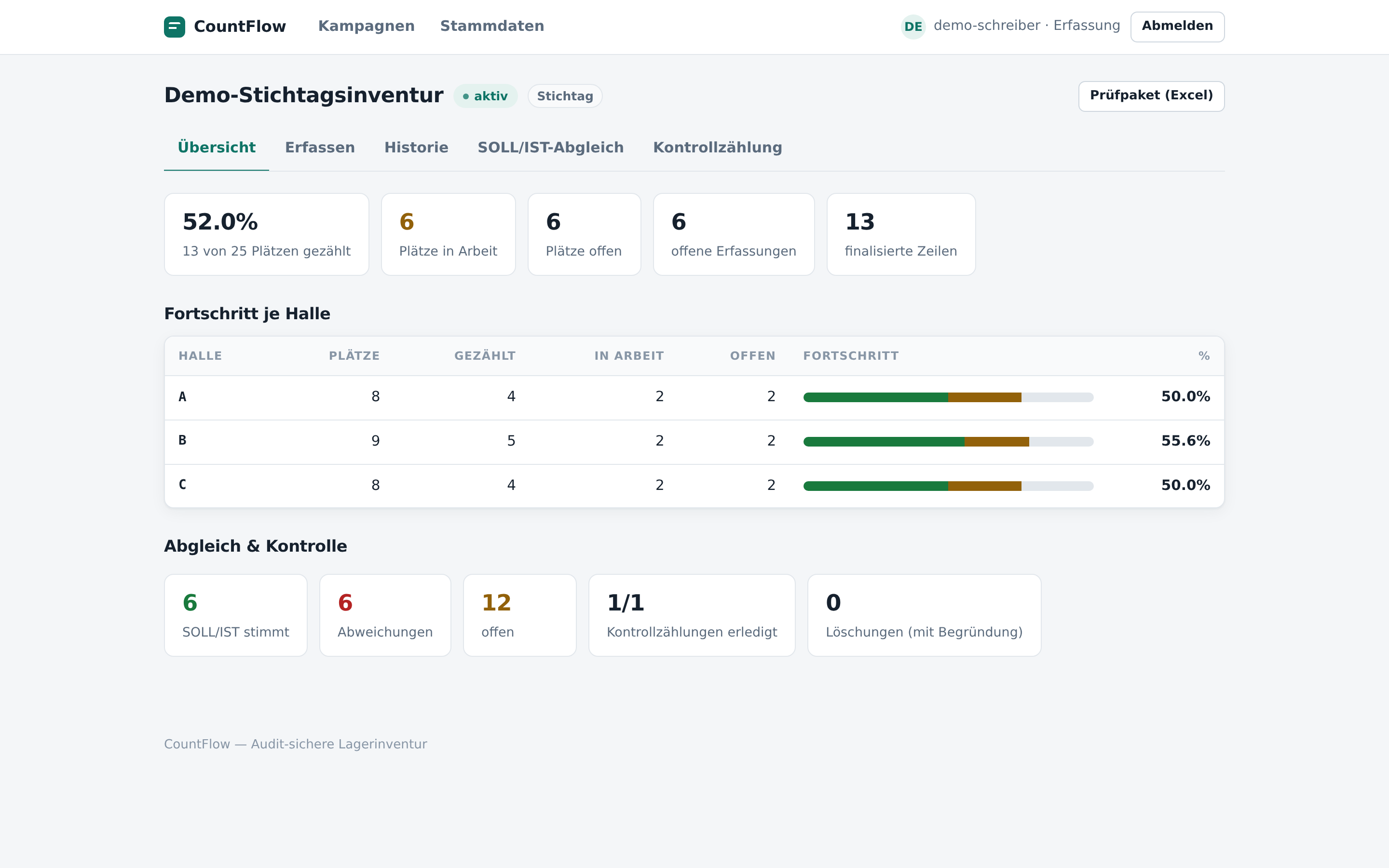Click the Halle C row label
1389x868 pixels.
182,485
